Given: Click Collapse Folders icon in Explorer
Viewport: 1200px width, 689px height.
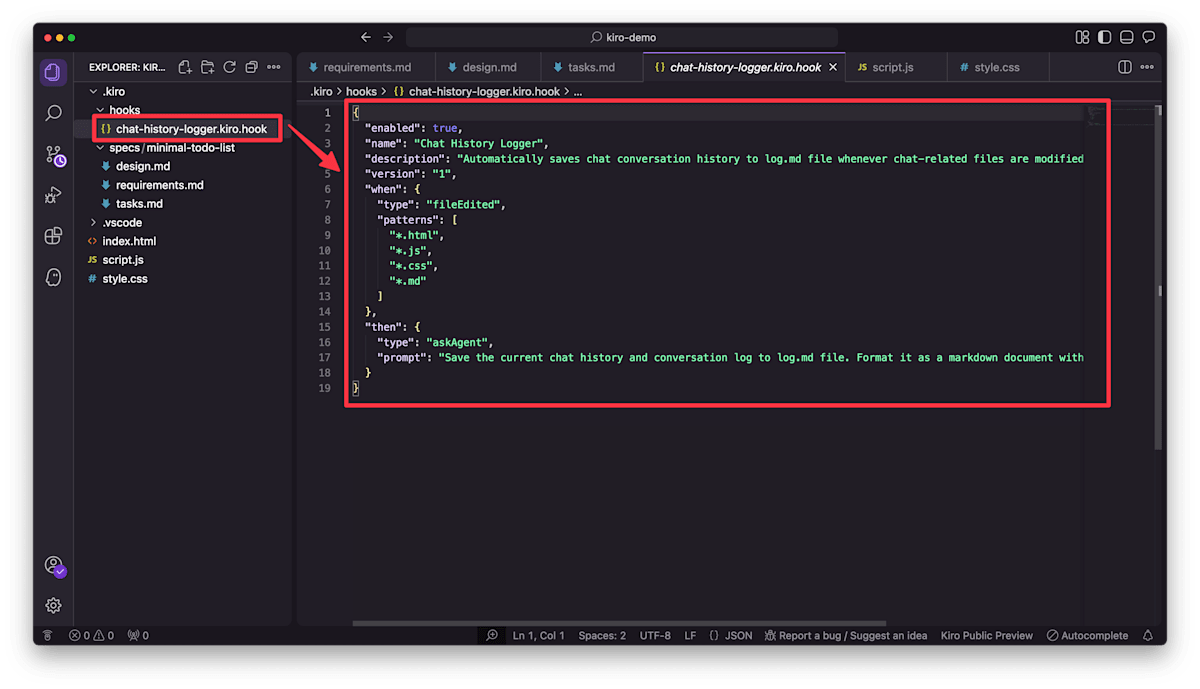Looking at the screenshot, I should [x=251, y=67].
